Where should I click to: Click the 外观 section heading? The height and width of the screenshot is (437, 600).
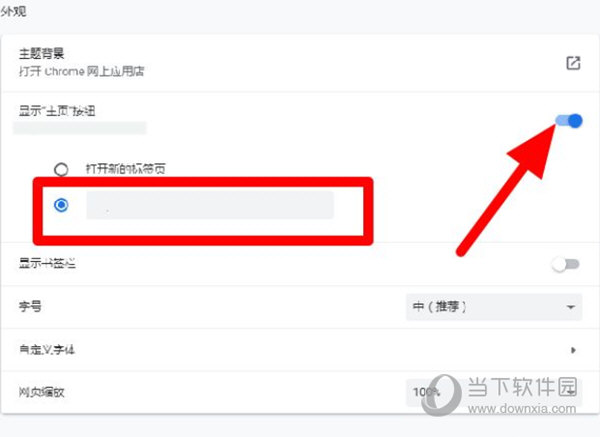tap(13, 11)
